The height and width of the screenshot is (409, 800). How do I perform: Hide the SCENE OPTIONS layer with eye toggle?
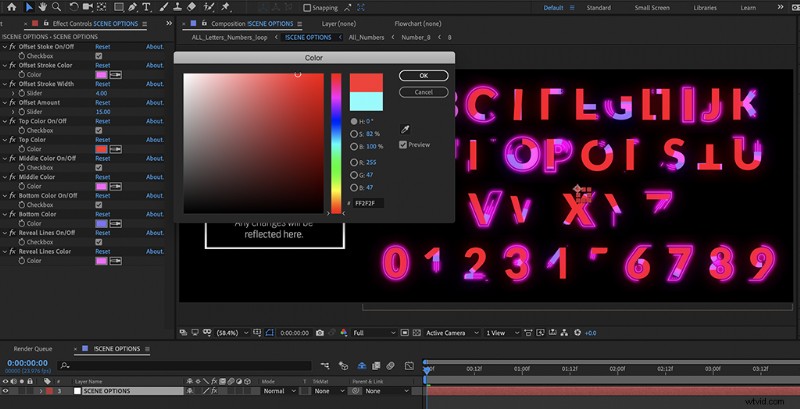[x=6, y=391]
